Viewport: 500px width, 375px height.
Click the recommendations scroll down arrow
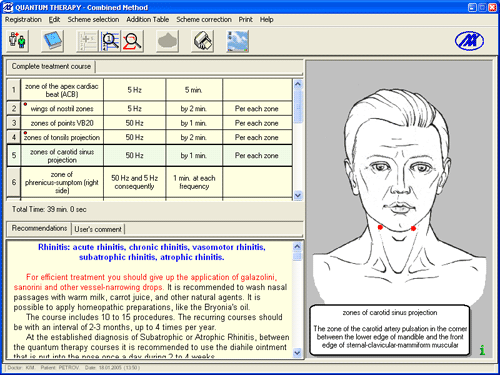pyautogui.click(x=297, y=352)
